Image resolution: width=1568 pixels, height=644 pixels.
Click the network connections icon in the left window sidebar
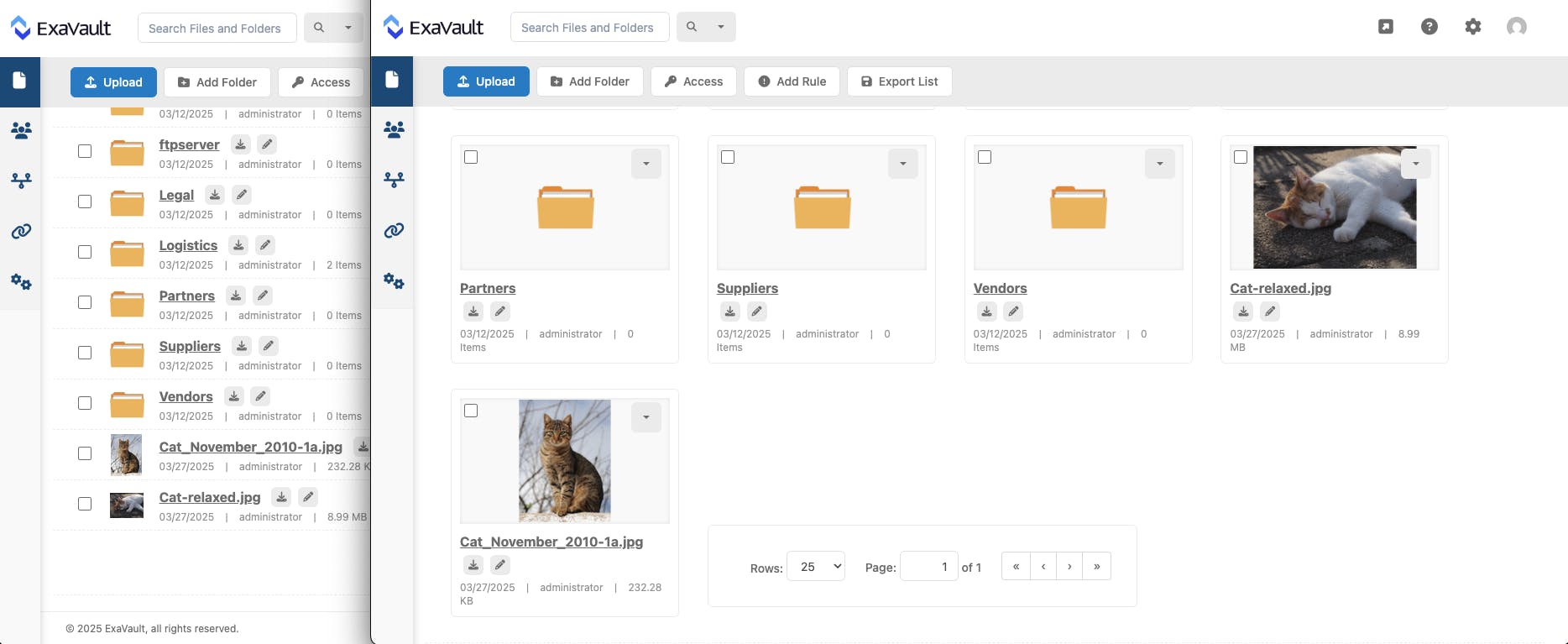(x=21, y=181)
